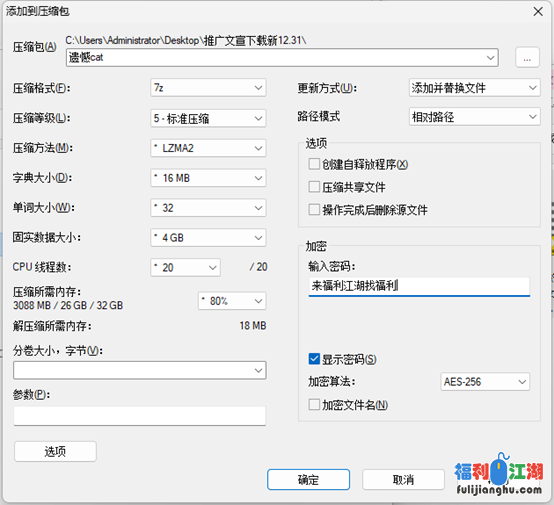Click the 确定 button

coord(308,480)
